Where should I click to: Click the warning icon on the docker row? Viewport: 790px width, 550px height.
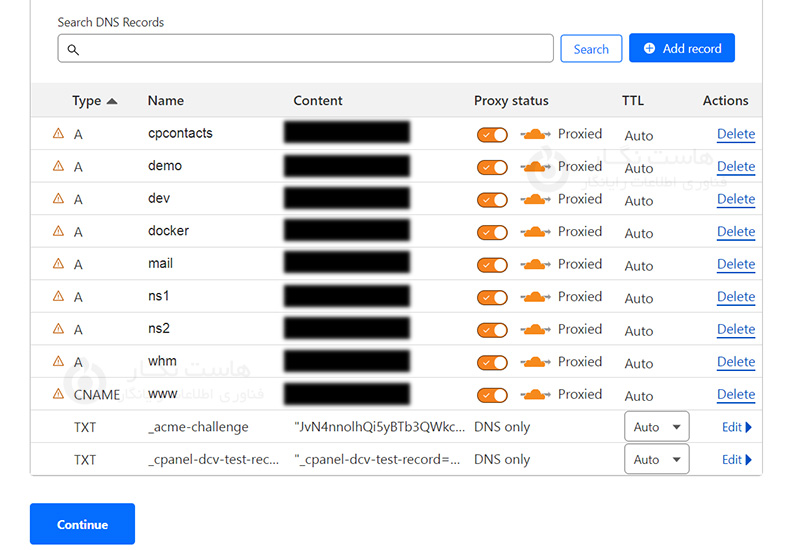pyautogui.click(x=58, y=231)
